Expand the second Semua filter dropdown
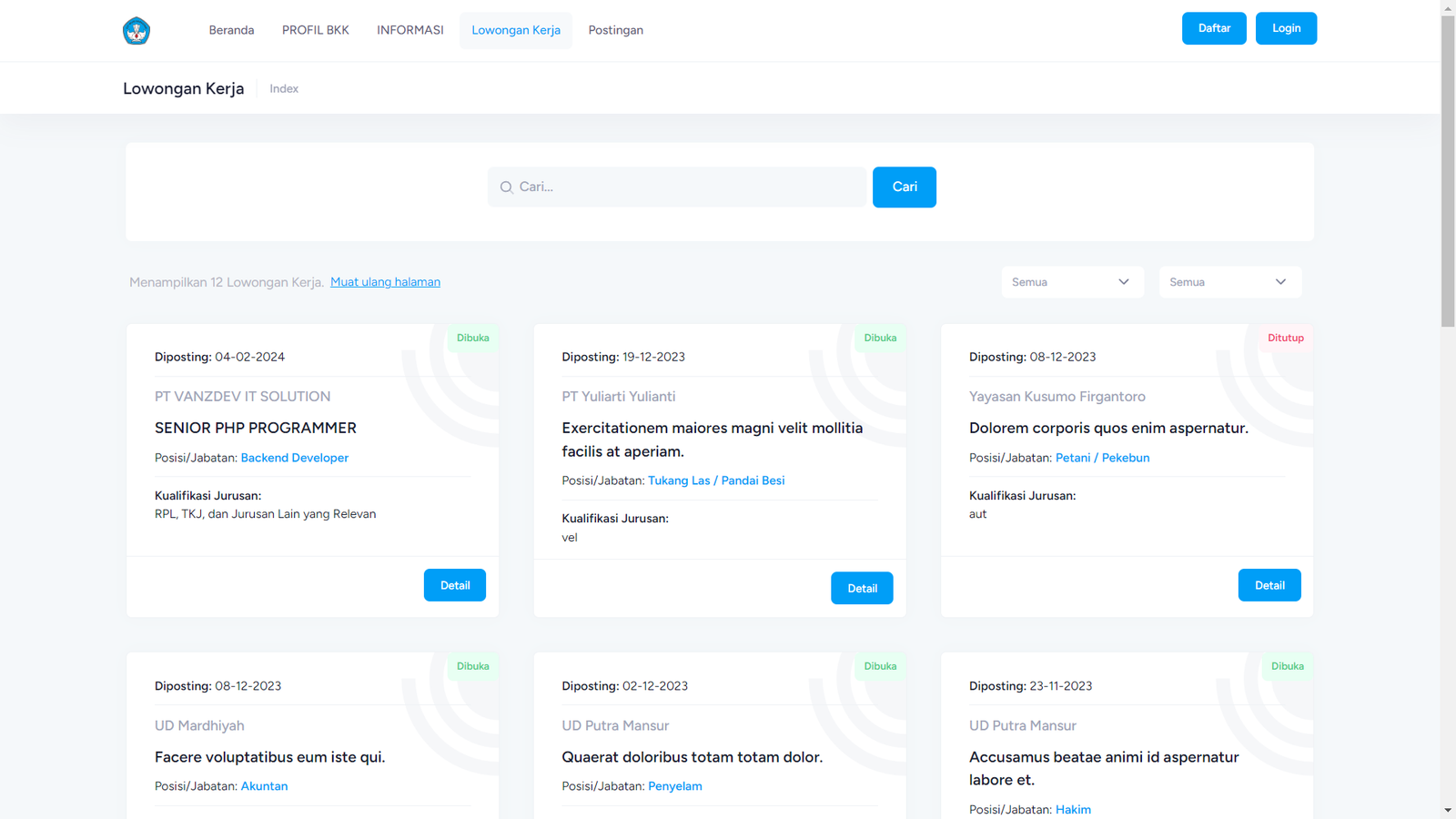Viewport: 1456px width, 819px height. (x=1229, y=282)
